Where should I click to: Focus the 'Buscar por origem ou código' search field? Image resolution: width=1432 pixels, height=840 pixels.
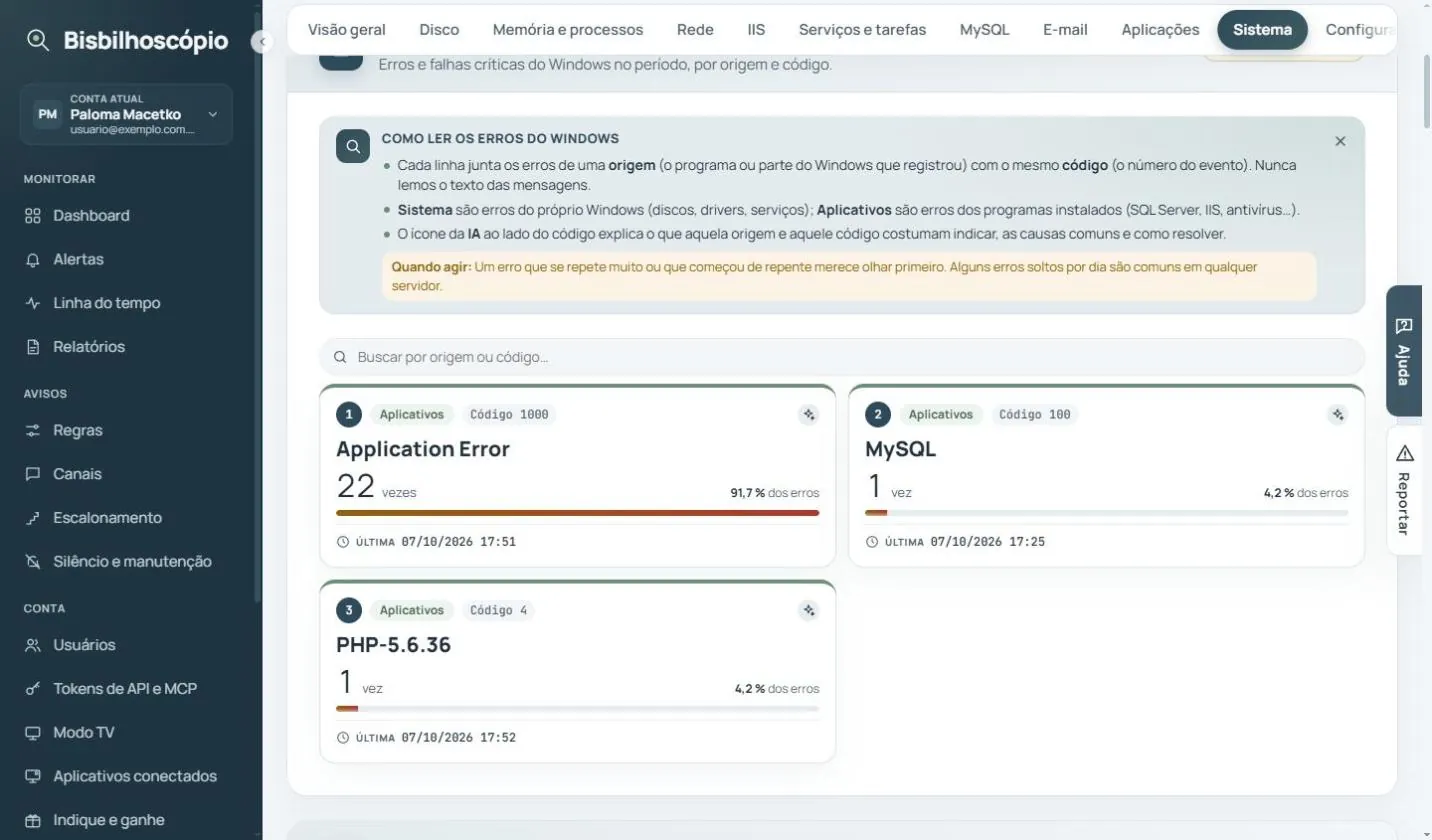[842, 357]
